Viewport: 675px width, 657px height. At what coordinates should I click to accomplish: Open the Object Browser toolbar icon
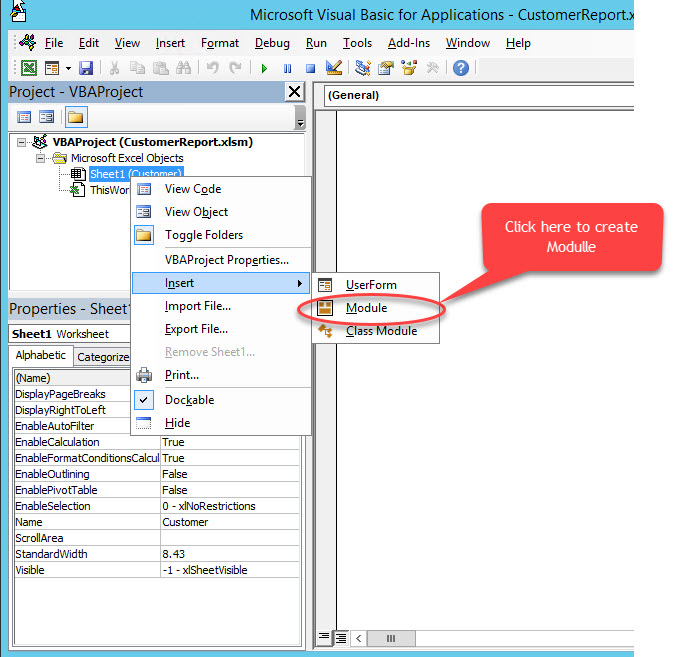[x=409, y=68]
